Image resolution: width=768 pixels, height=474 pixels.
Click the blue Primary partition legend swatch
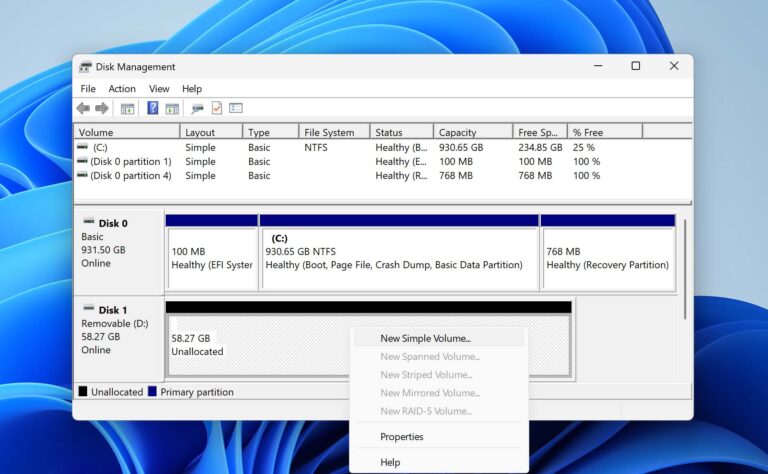click(152, 391)
